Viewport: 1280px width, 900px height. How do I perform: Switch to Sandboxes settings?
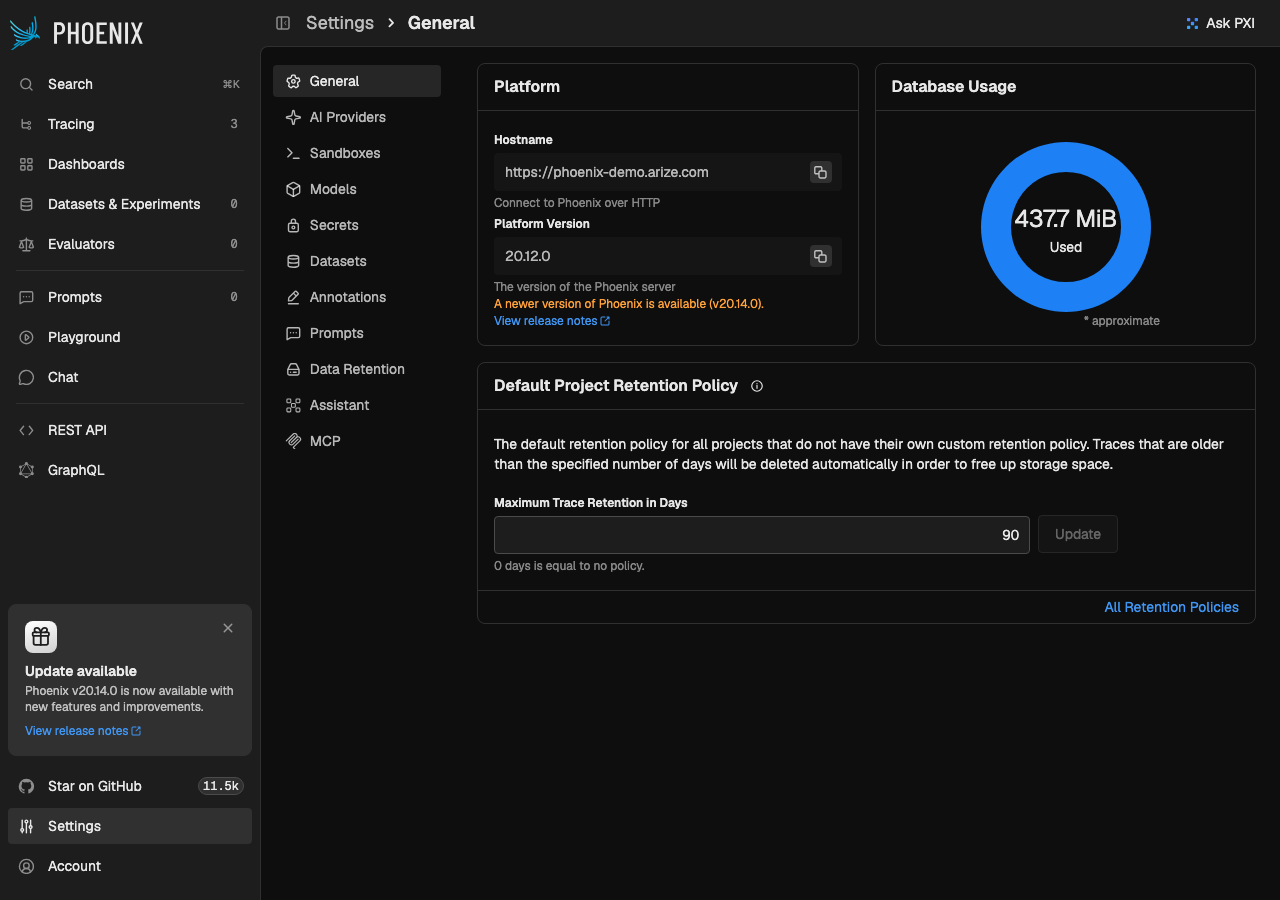point(357,153)
